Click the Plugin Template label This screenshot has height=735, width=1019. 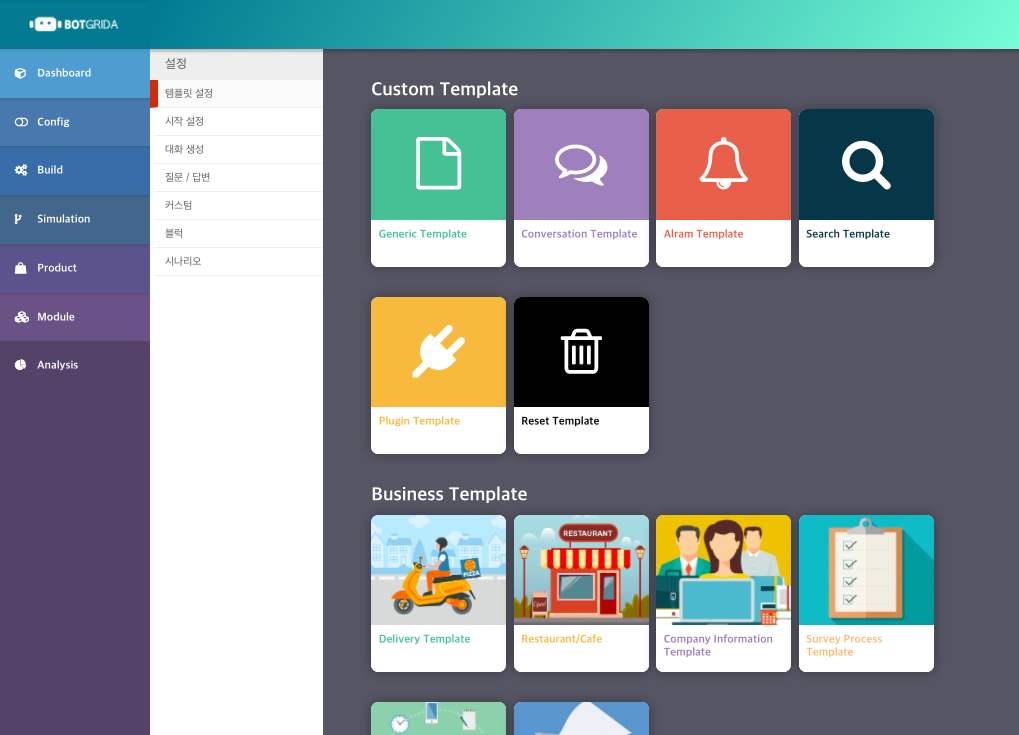click(419, 421)
